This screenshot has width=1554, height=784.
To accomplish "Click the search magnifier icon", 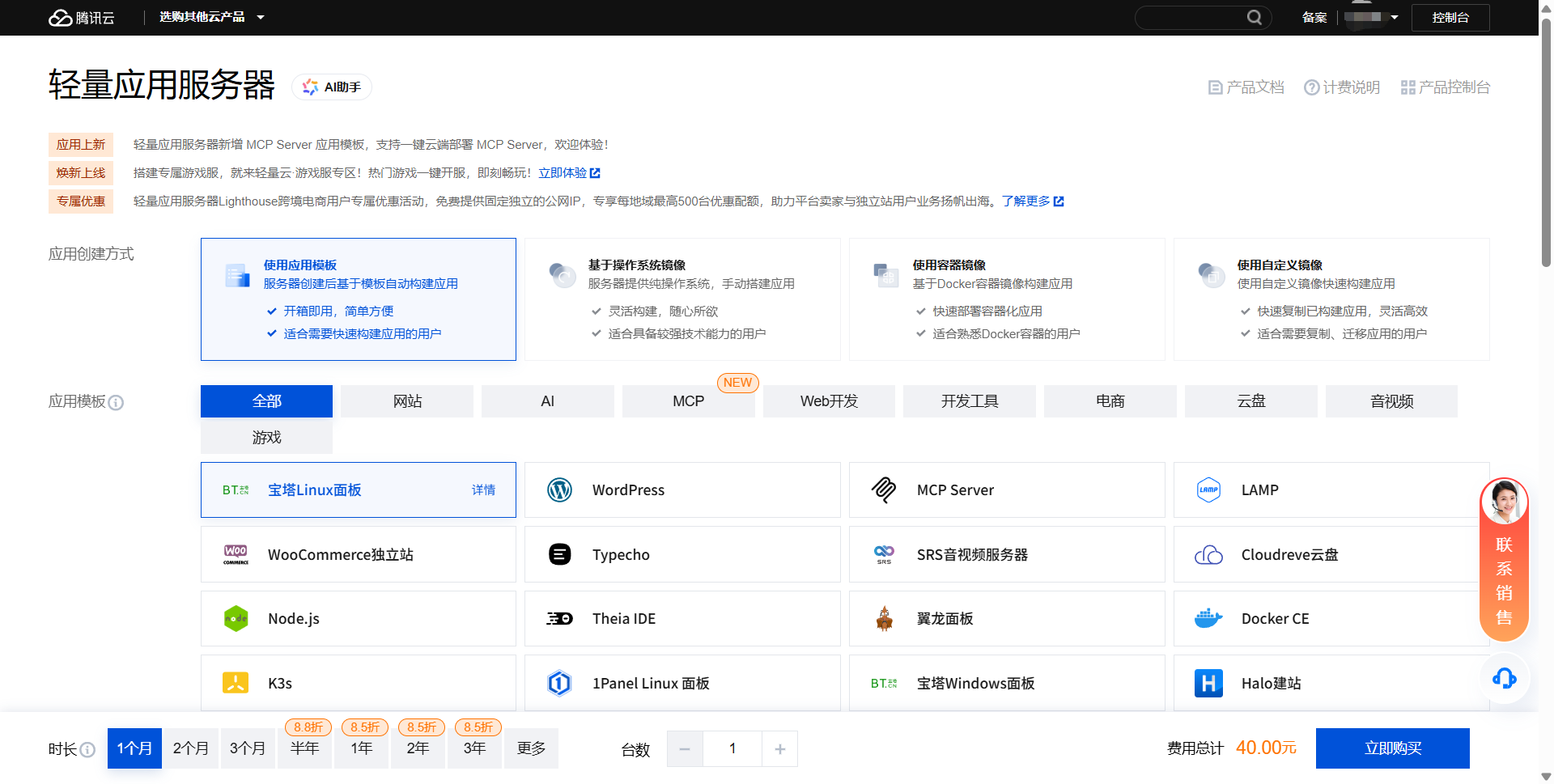I will 1254,18.
